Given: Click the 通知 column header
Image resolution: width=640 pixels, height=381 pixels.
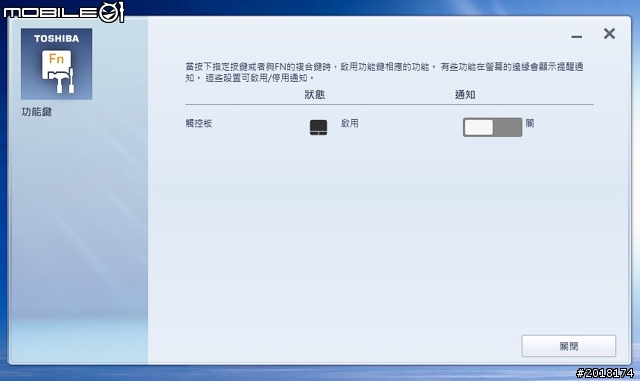Looking at the screenshot, I should coord(465,95).
